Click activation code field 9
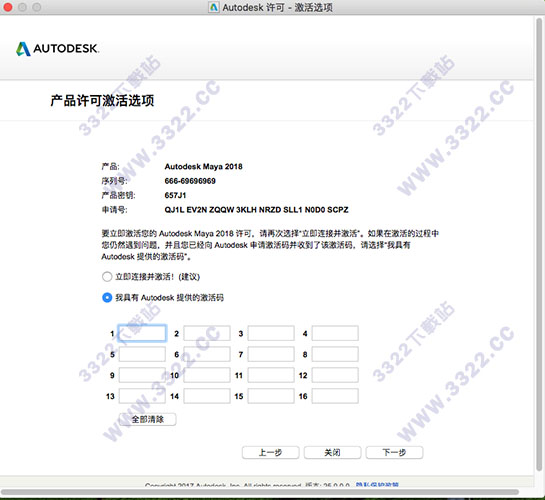 (142, 375)
